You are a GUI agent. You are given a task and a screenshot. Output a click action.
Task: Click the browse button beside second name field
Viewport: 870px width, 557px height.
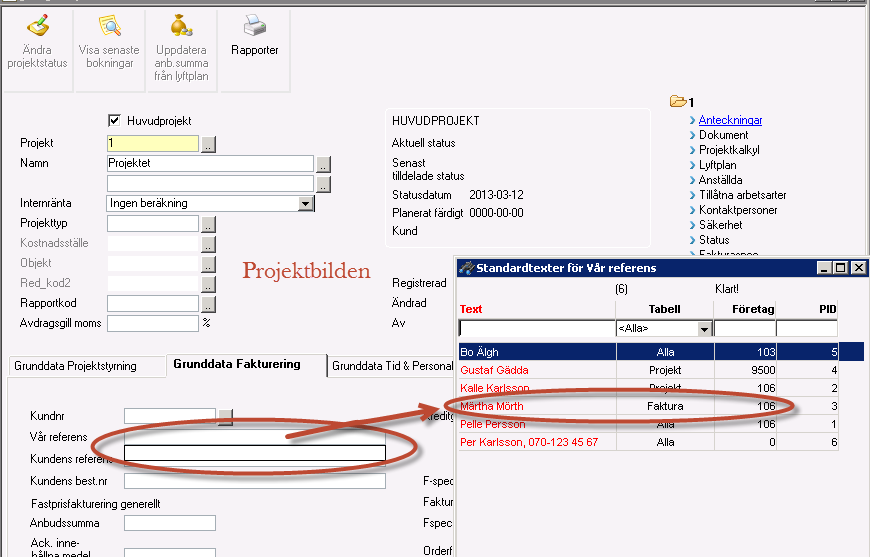(x=323, y=184)
